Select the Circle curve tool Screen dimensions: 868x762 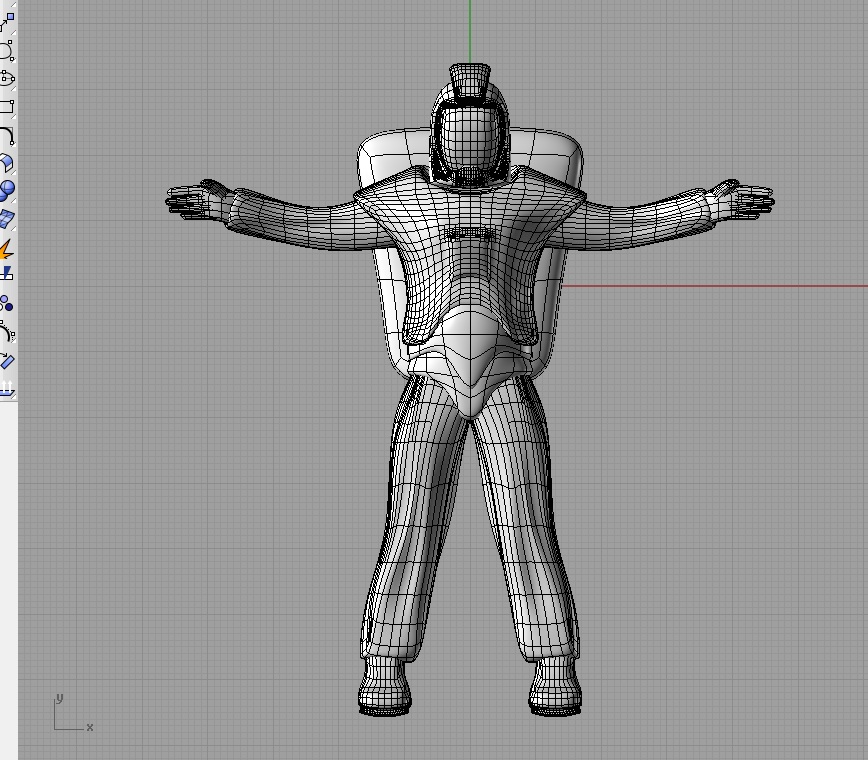(7, 50)
